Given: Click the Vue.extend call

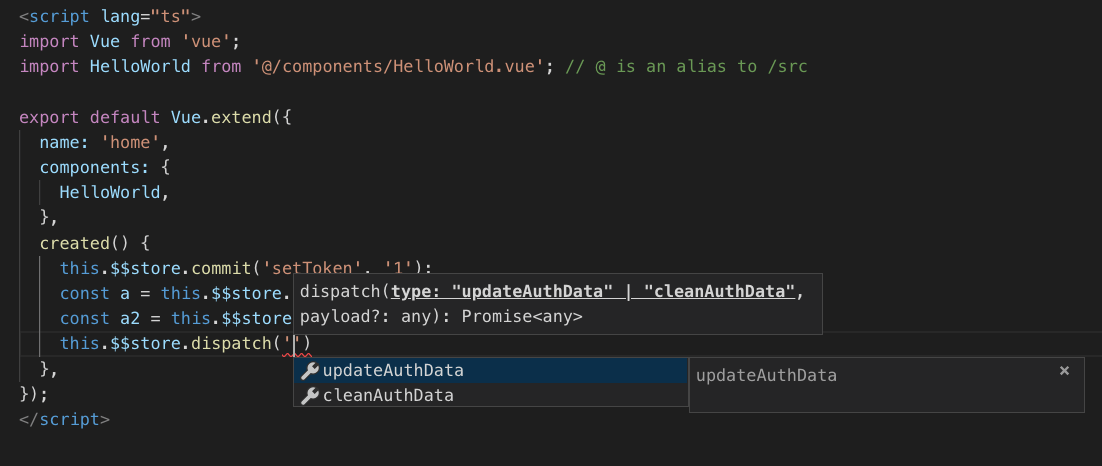Looking at the screenshot, I should pyautogui.click(x=221, y=117).
